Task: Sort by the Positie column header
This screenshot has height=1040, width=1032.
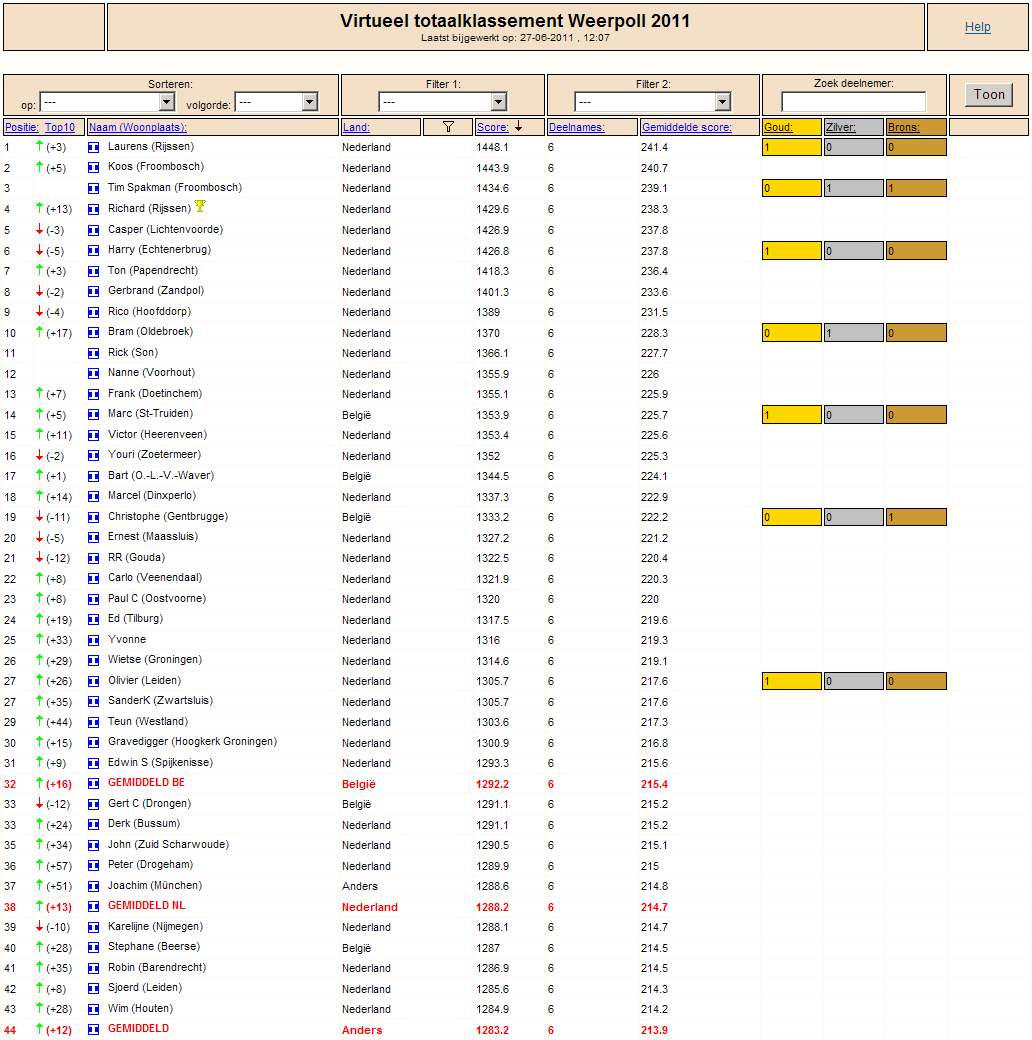Action: coord(22,127)
